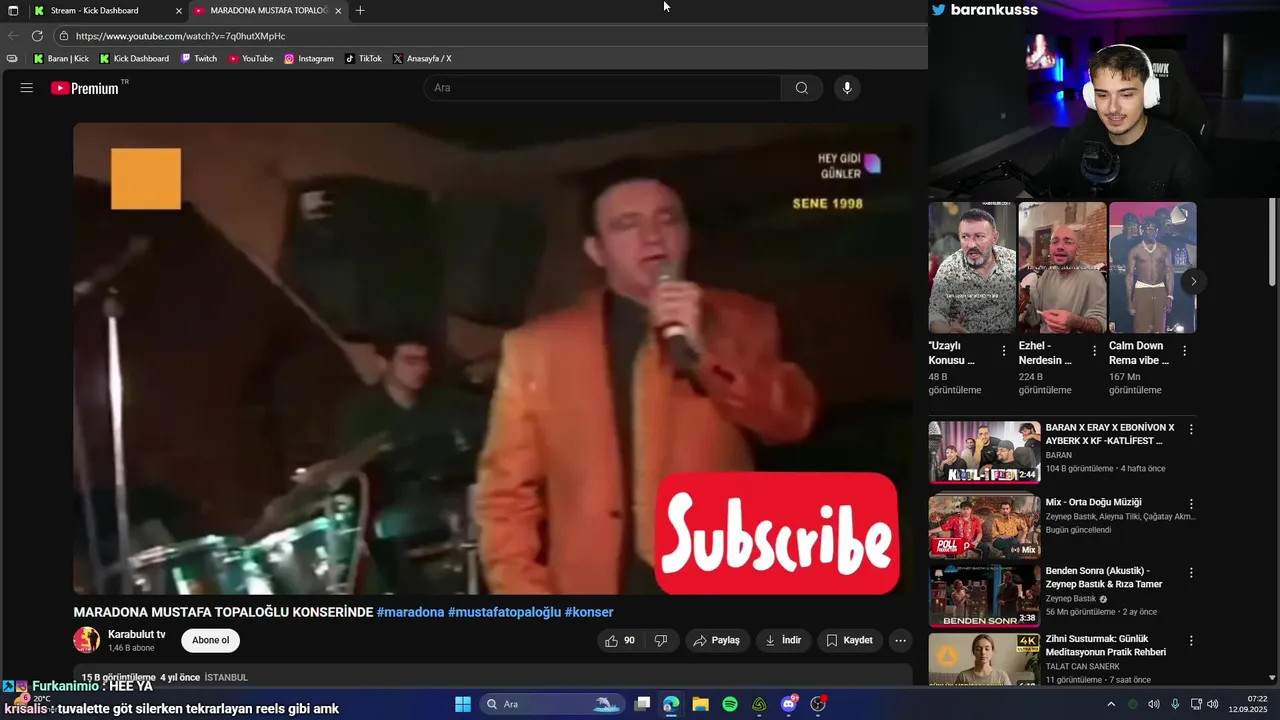This screenshot has height=720, width=1280.
Task: Open the tab actions icon left of tabs
Action: pyautogui.click(x=13, y=10)
